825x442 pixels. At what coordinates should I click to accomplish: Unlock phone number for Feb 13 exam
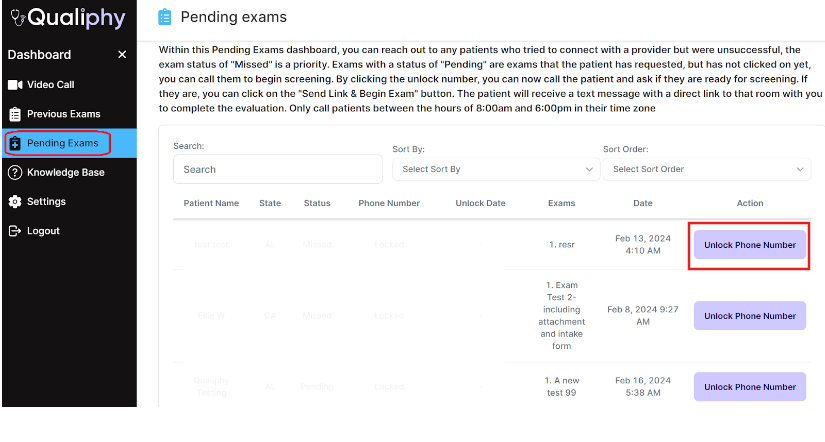749,245
